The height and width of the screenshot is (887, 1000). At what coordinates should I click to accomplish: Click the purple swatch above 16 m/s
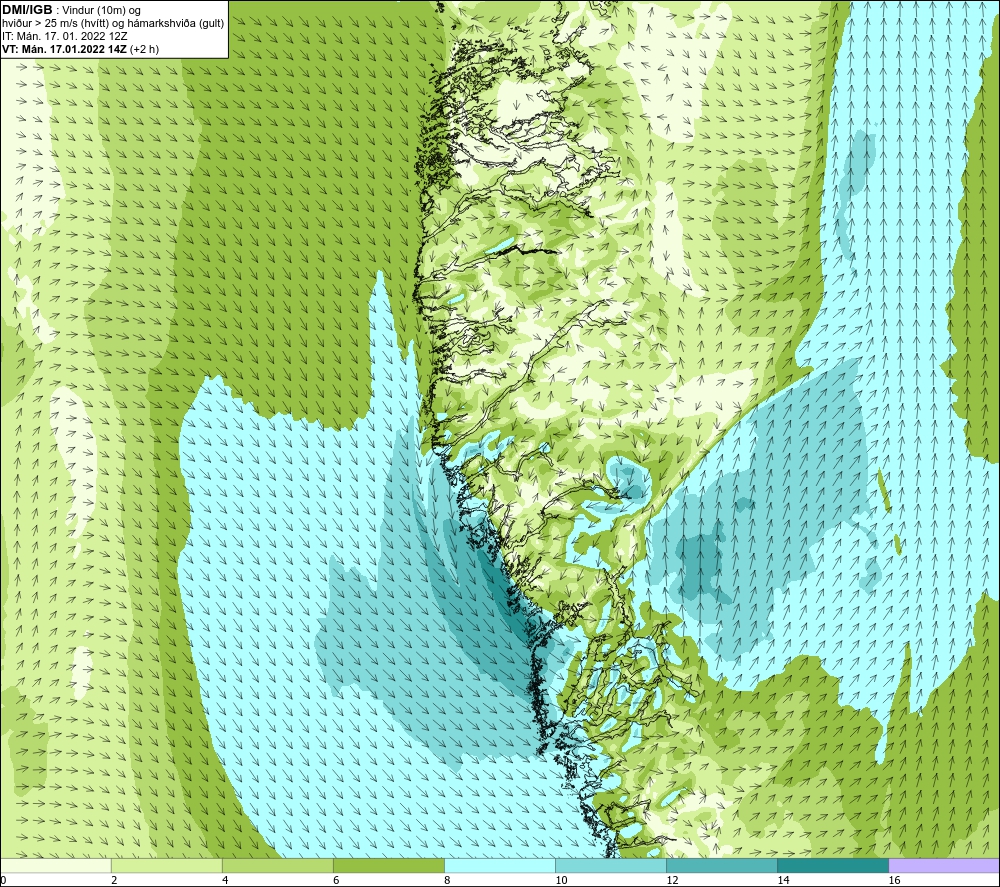[944, 865]
